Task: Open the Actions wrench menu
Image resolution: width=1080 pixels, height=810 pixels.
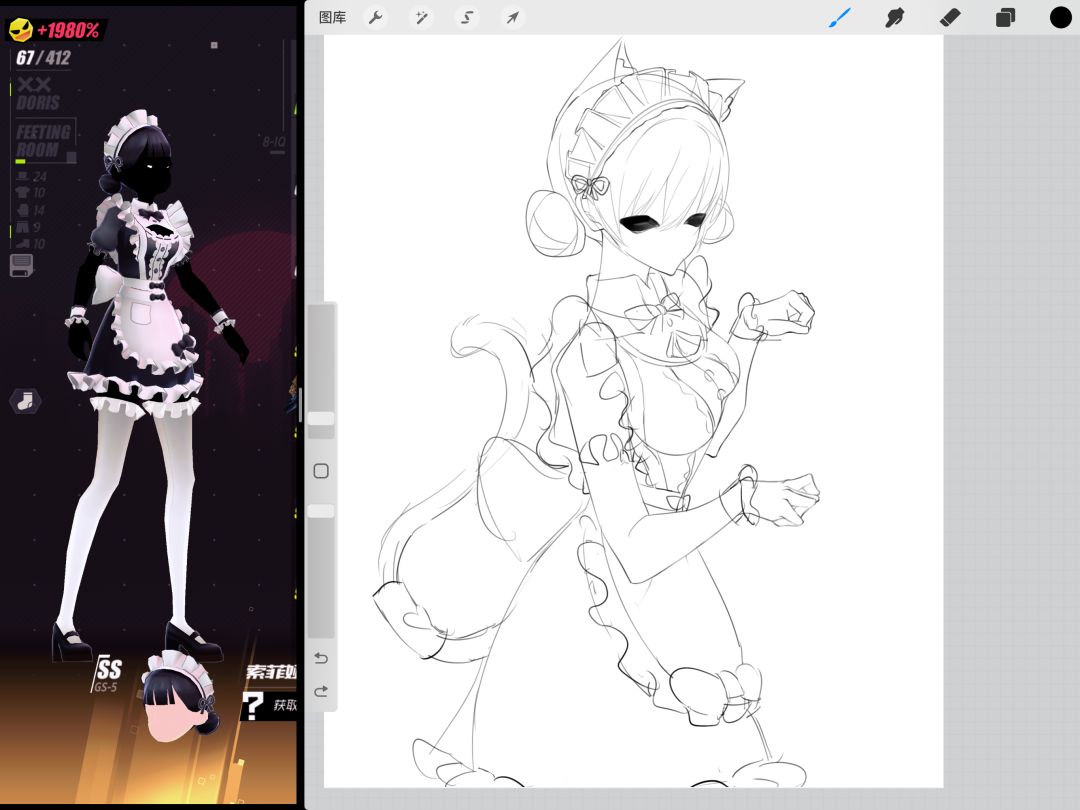Action: click(375, 17)
